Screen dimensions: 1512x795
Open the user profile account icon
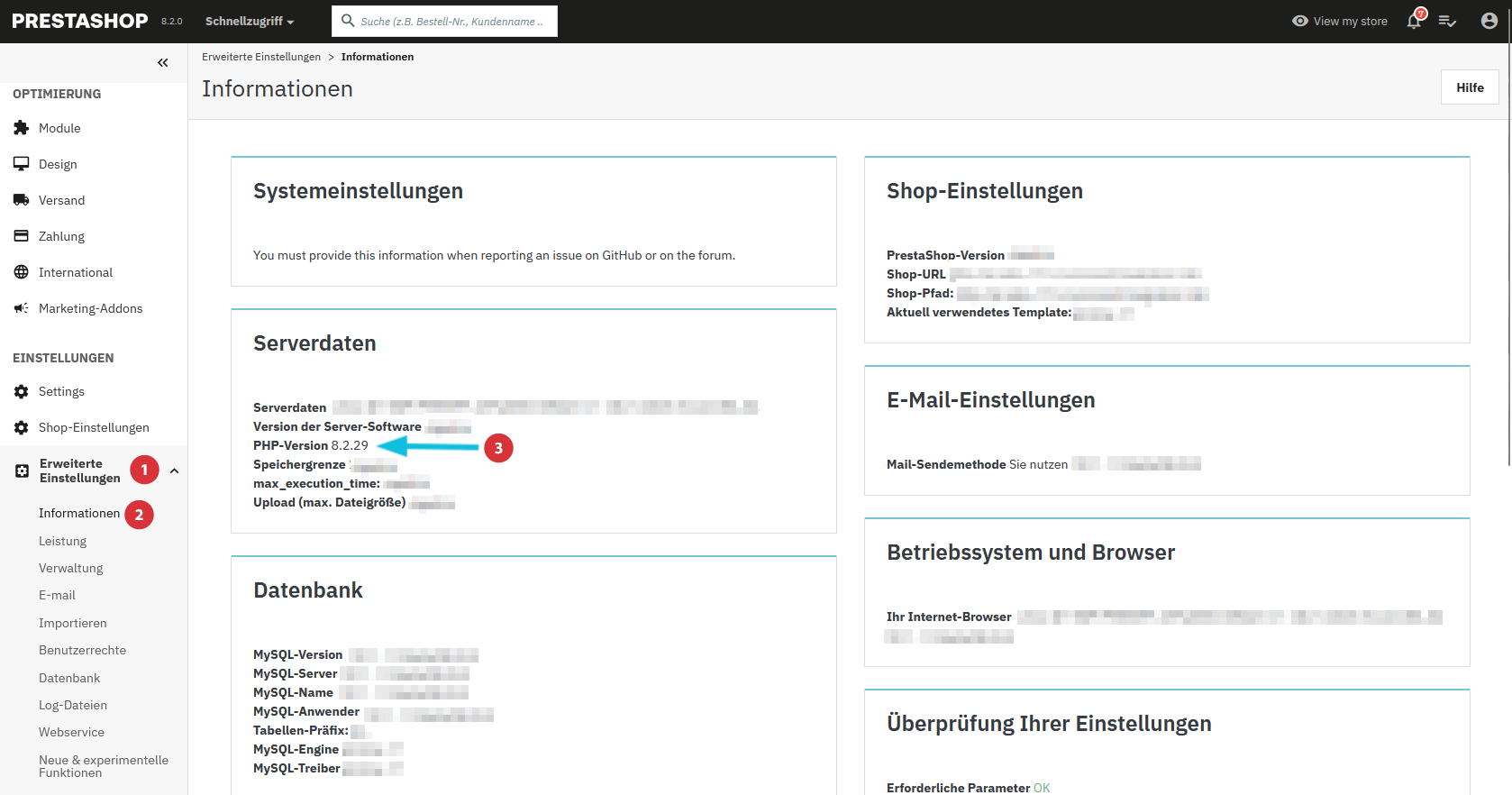(x=1489, y=21)
